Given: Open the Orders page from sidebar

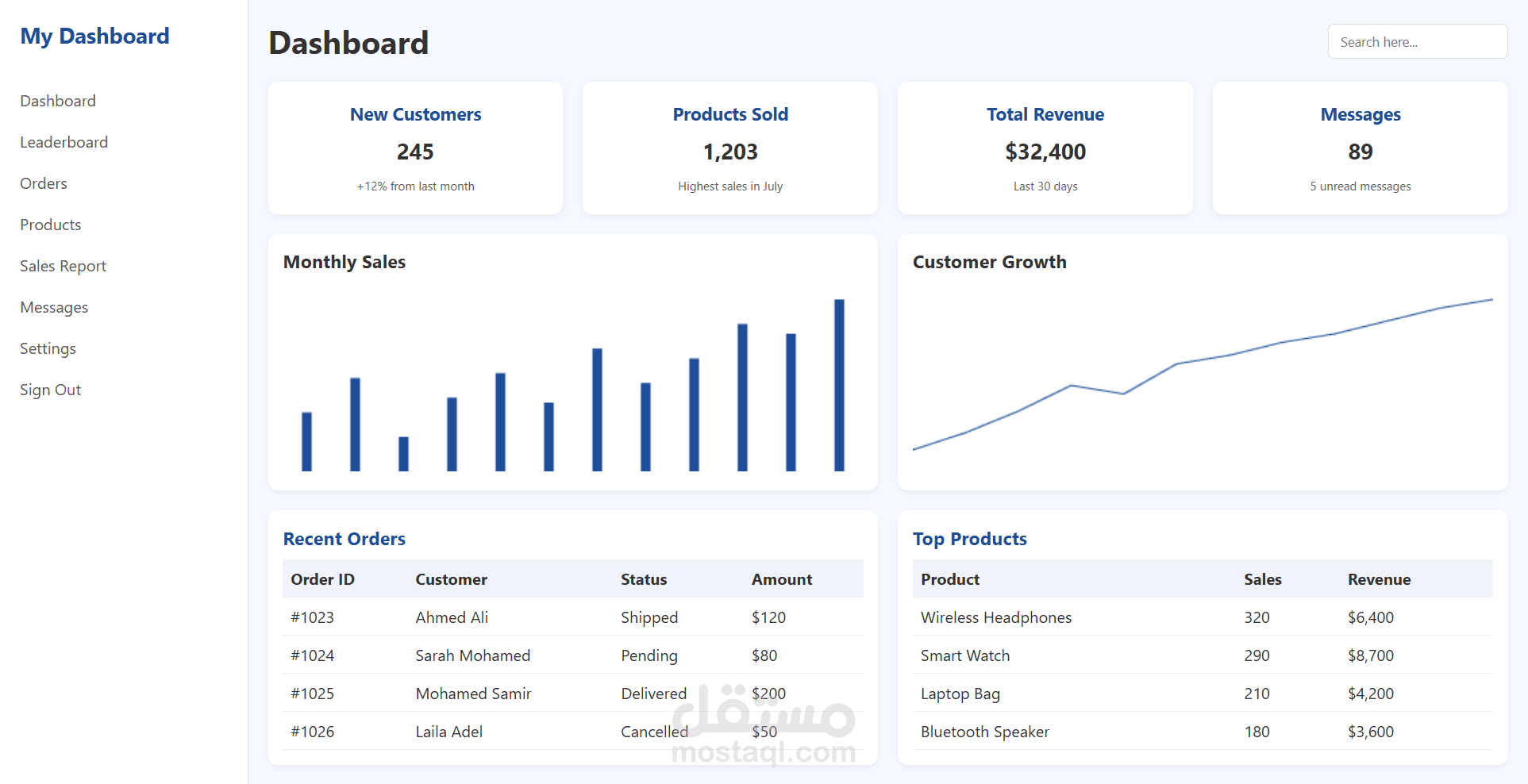Looking at the screenshot, I should [x=44, y=183].
